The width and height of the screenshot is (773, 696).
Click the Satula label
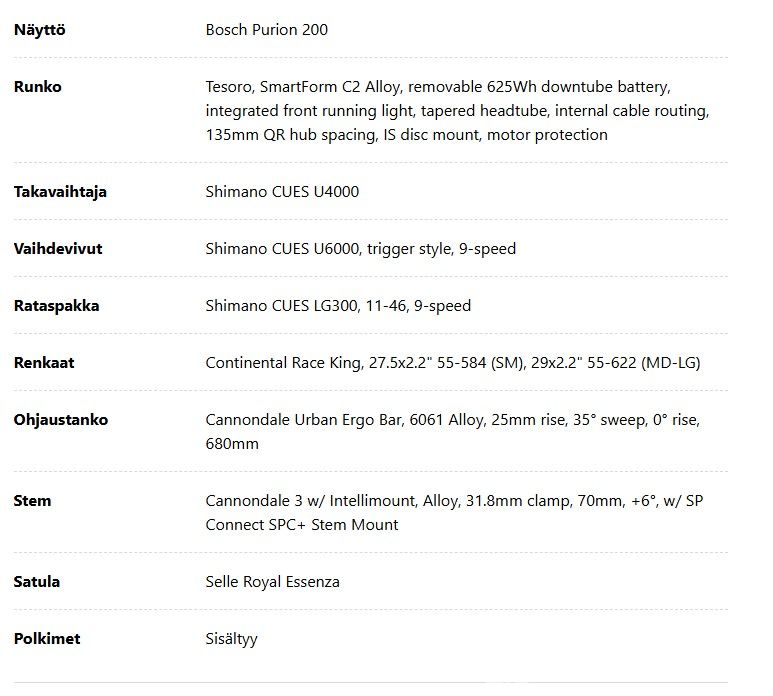point(36,582)
